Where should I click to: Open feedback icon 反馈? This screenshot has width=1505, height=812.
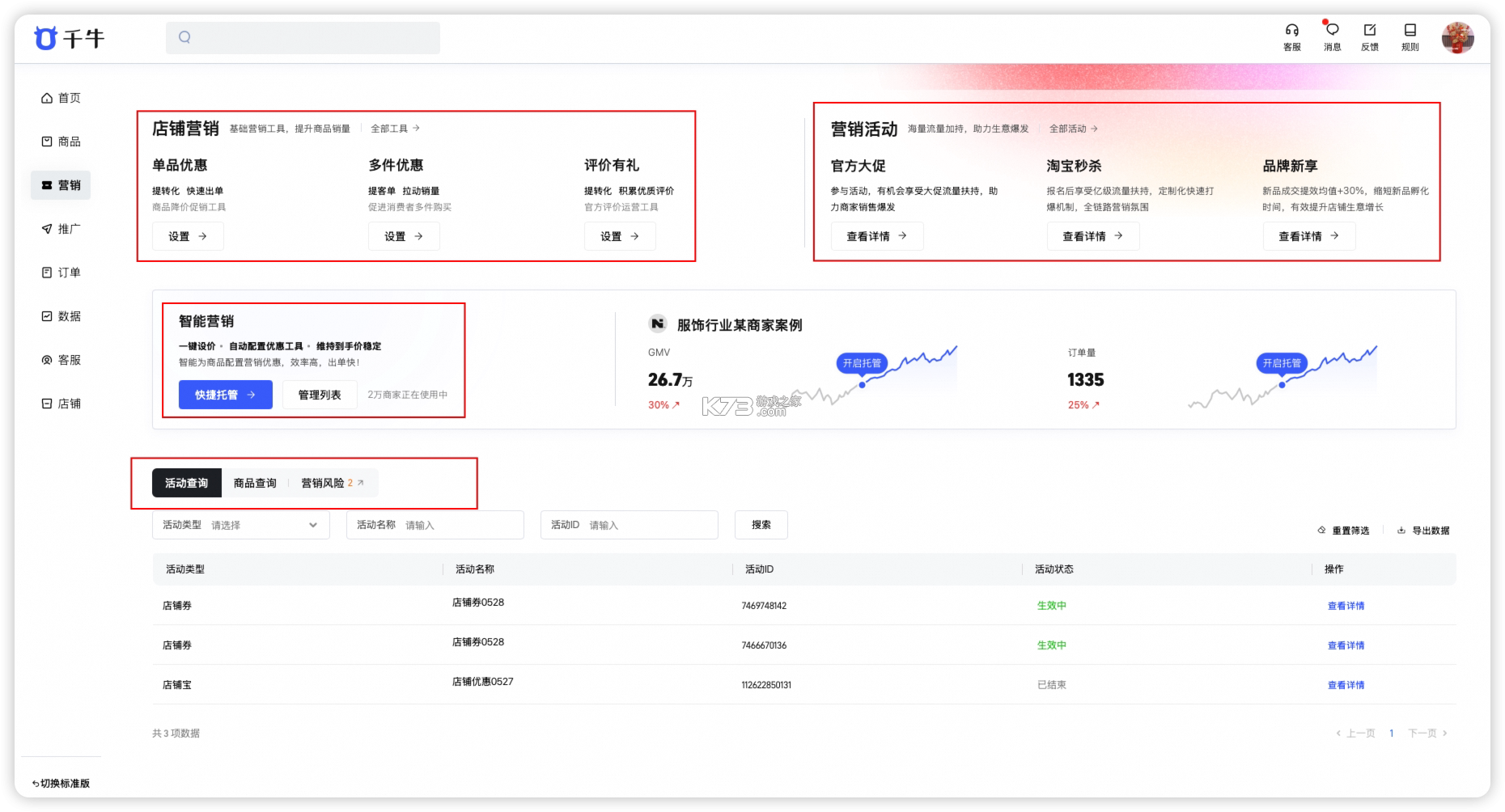(1370, 37)
